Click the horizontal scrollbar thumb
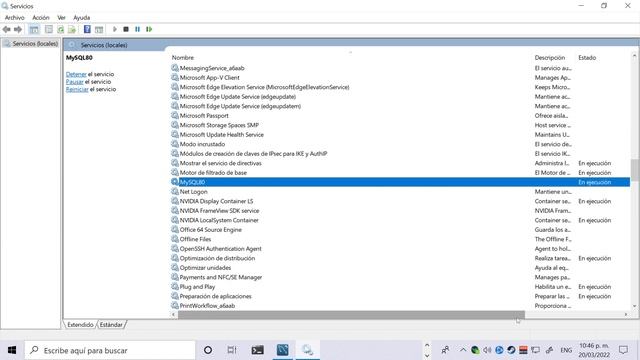The image size is (640, 360). point(351,315)
